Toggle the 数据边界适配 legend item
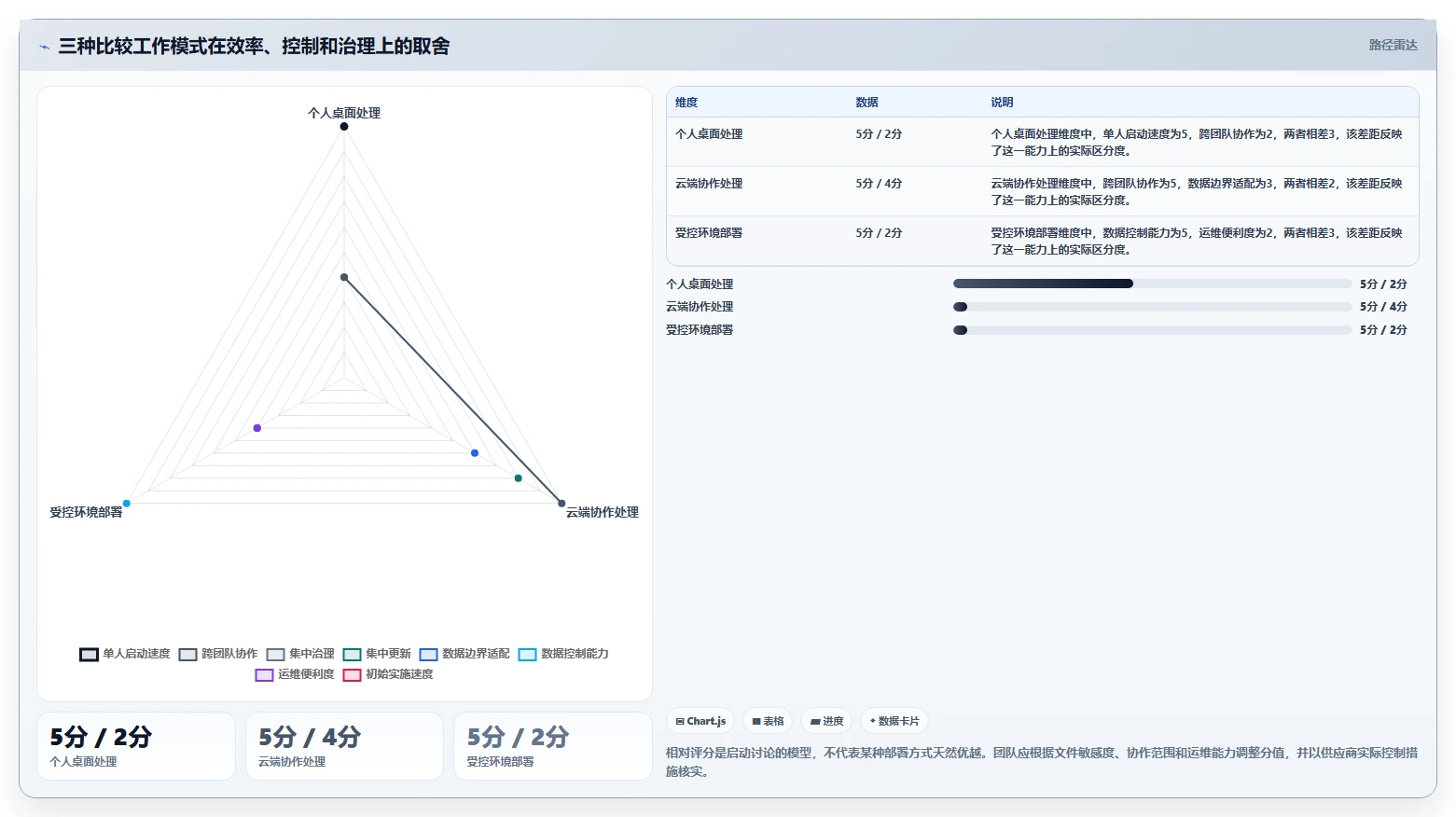 coord(465,654)
